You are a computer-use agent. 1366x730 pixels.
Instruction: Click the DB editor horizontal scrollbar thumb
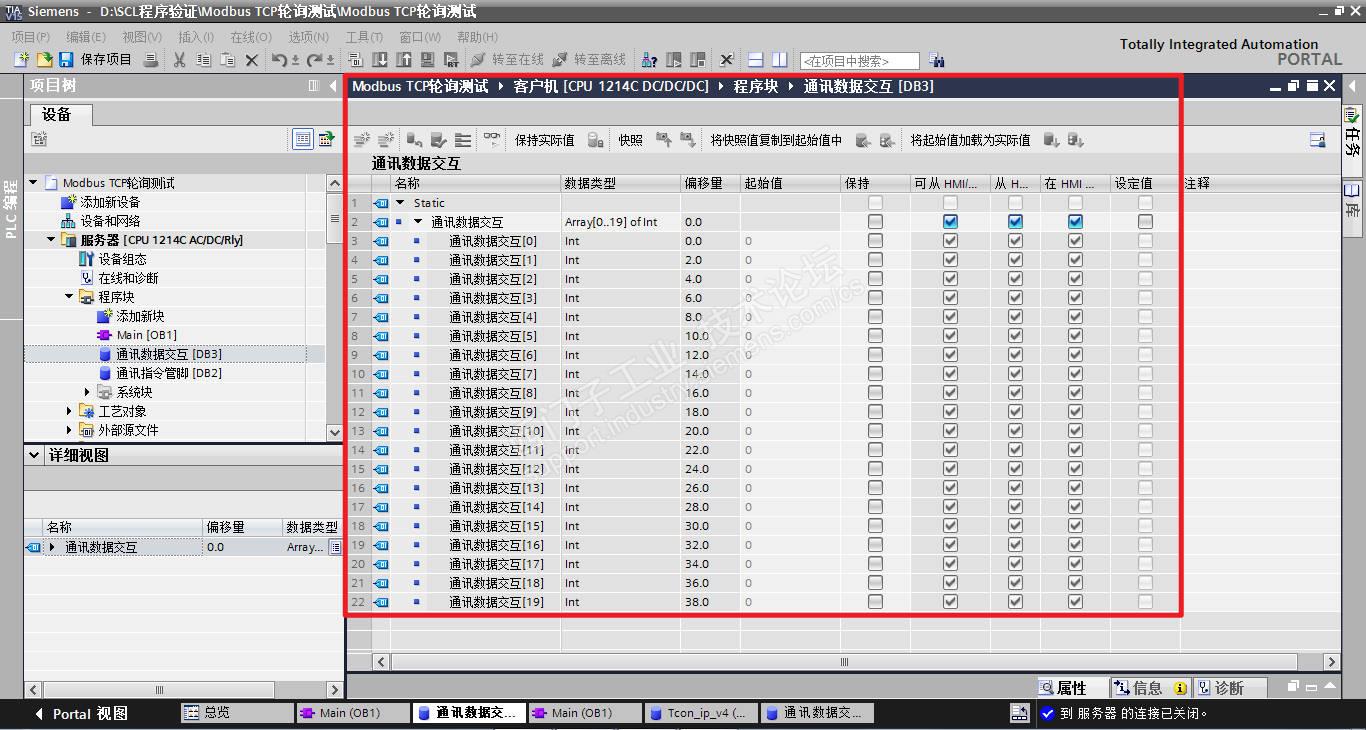[843, 662]
